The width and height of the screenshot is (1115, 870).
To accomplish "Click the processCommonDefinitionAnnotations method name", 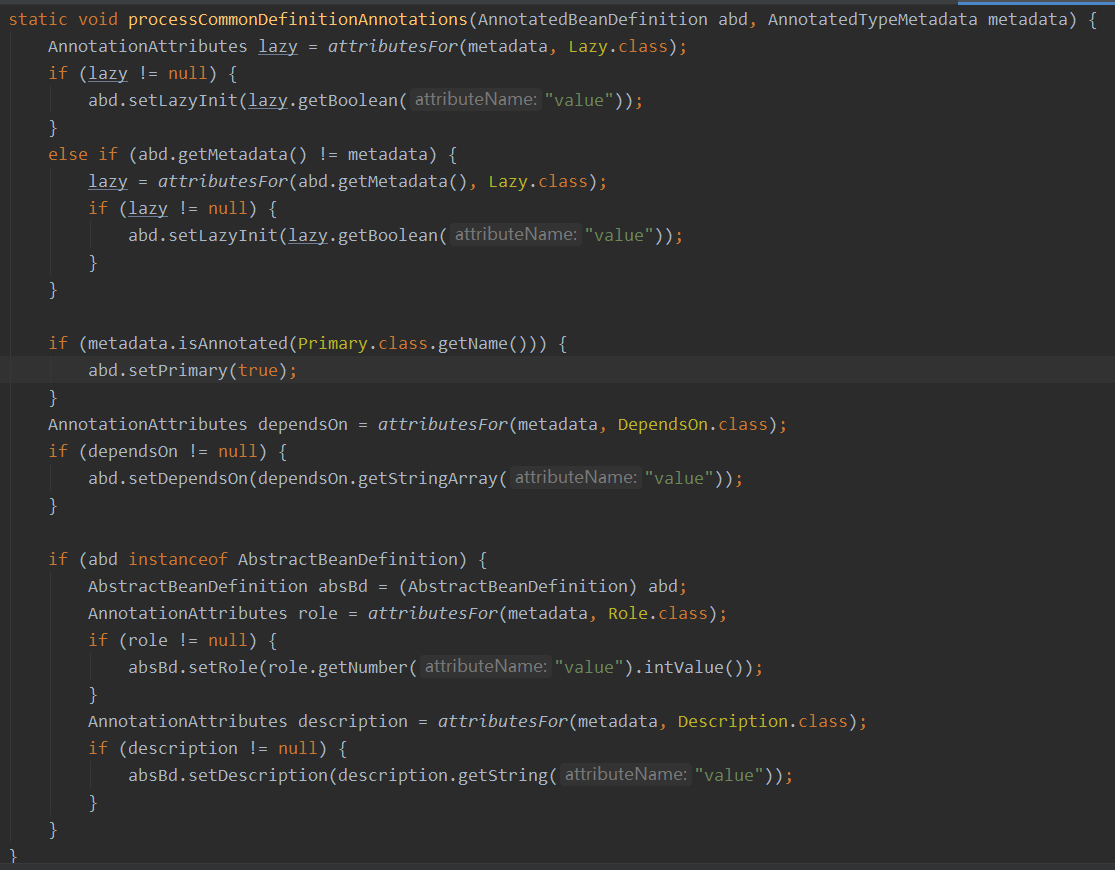I will point(297,19).
